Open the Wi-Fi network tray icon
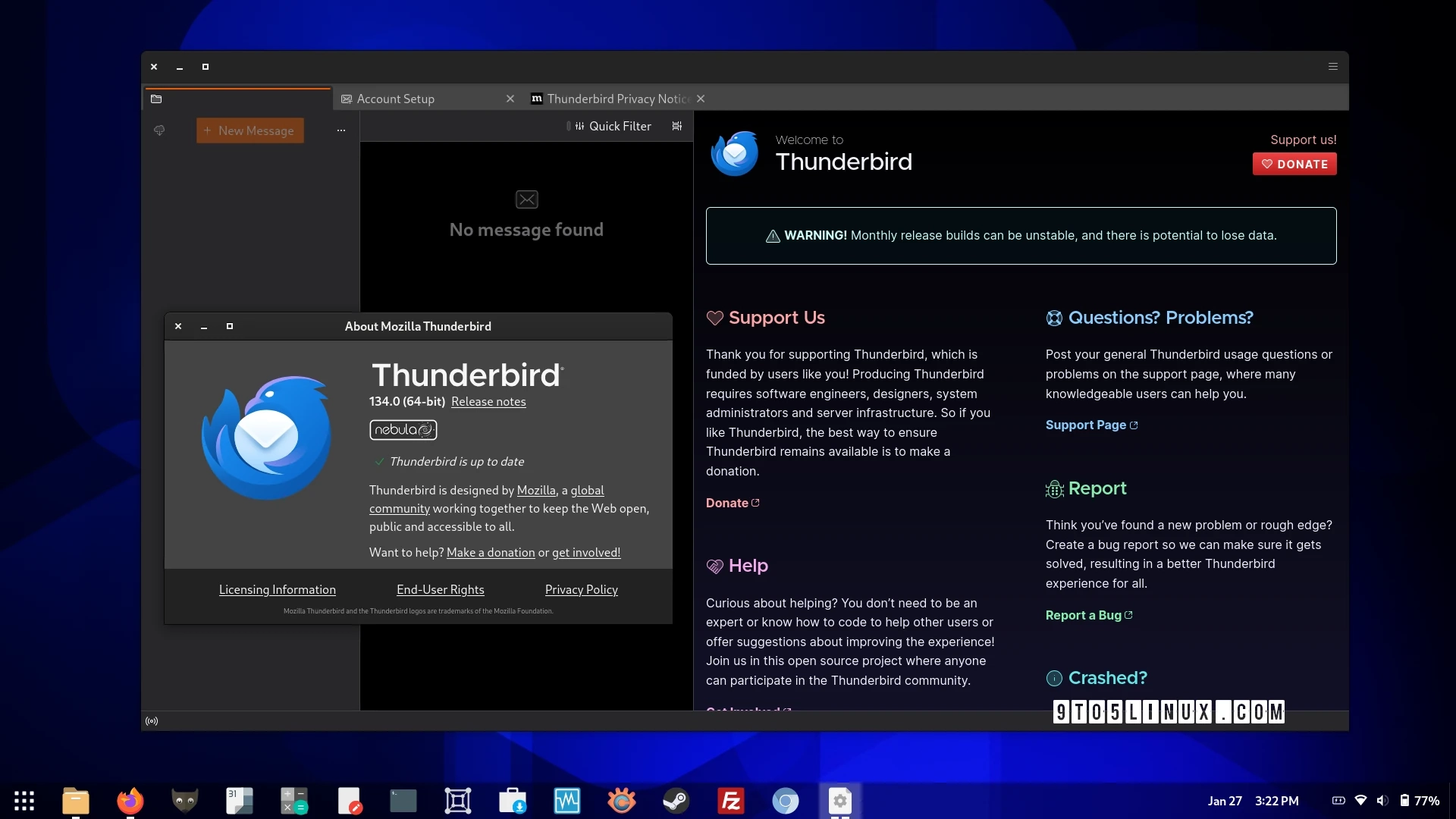Viewport: 1456px width, 819px height. (1360, 801)
